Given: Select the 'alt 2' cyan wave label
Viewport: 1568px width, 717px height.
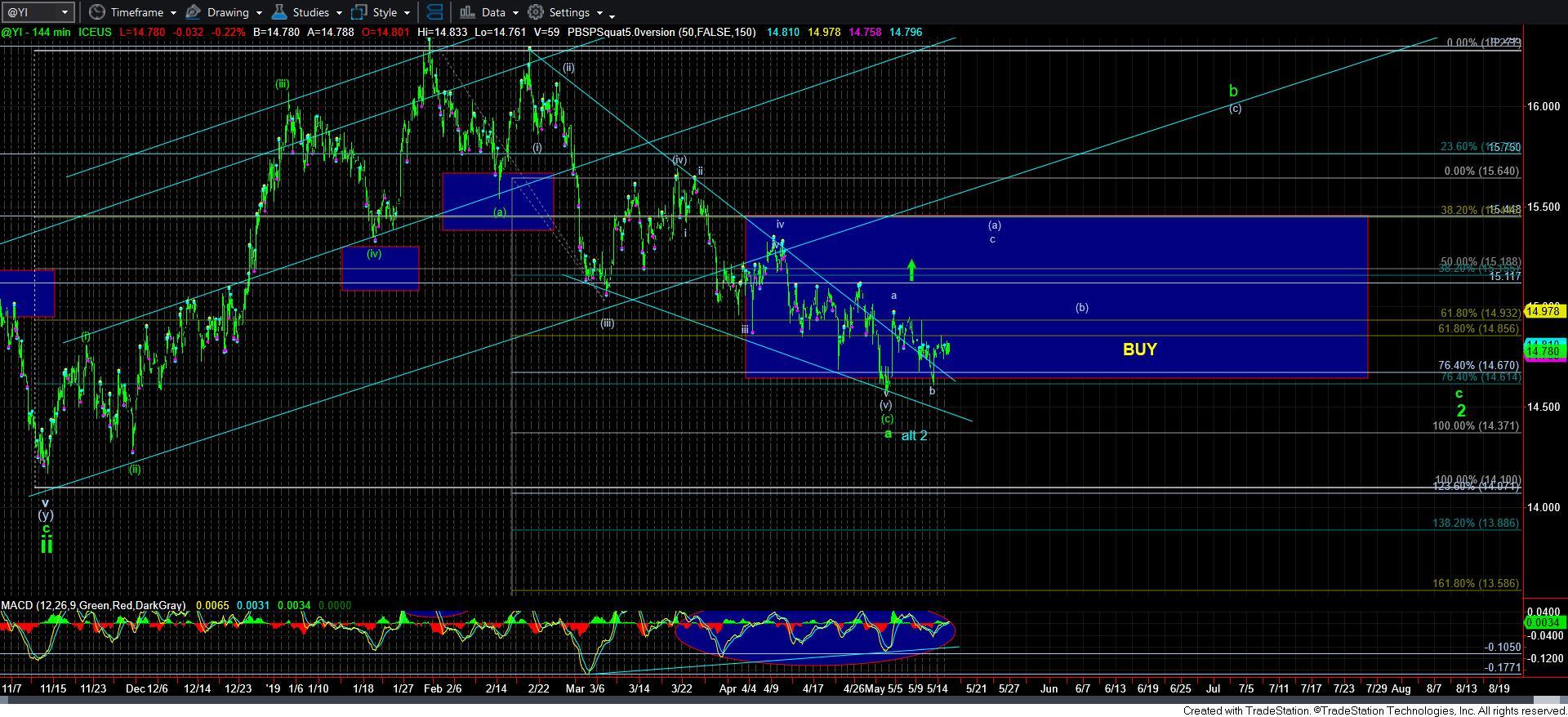Looking at the screenshot, I should tap(914, 436).
